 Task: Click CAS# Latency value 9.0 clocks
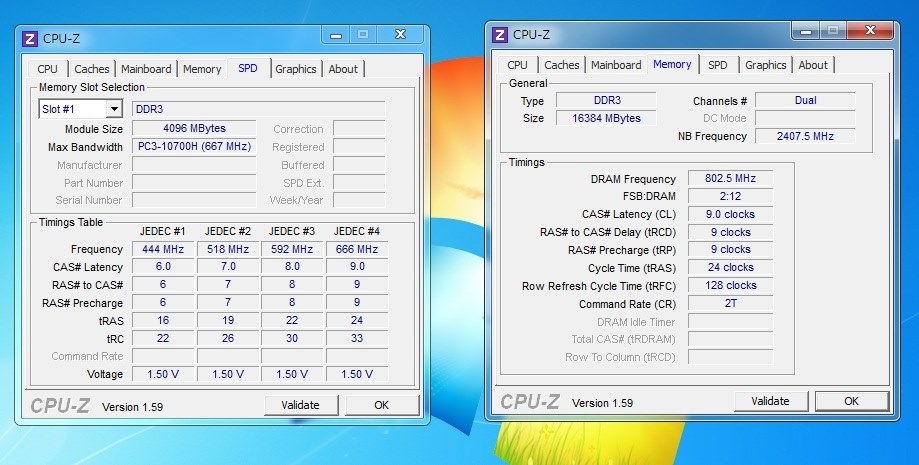tap(730, 214)
